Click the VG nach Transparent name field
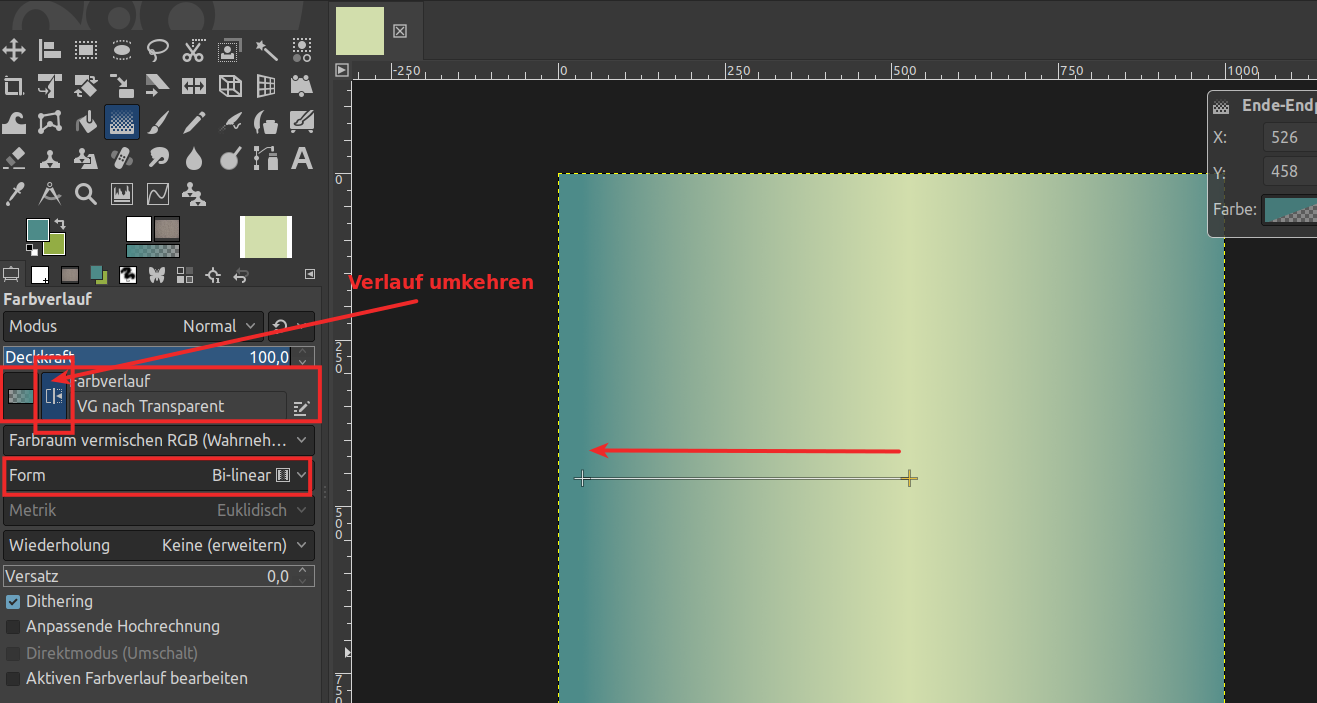 (178, 406)
